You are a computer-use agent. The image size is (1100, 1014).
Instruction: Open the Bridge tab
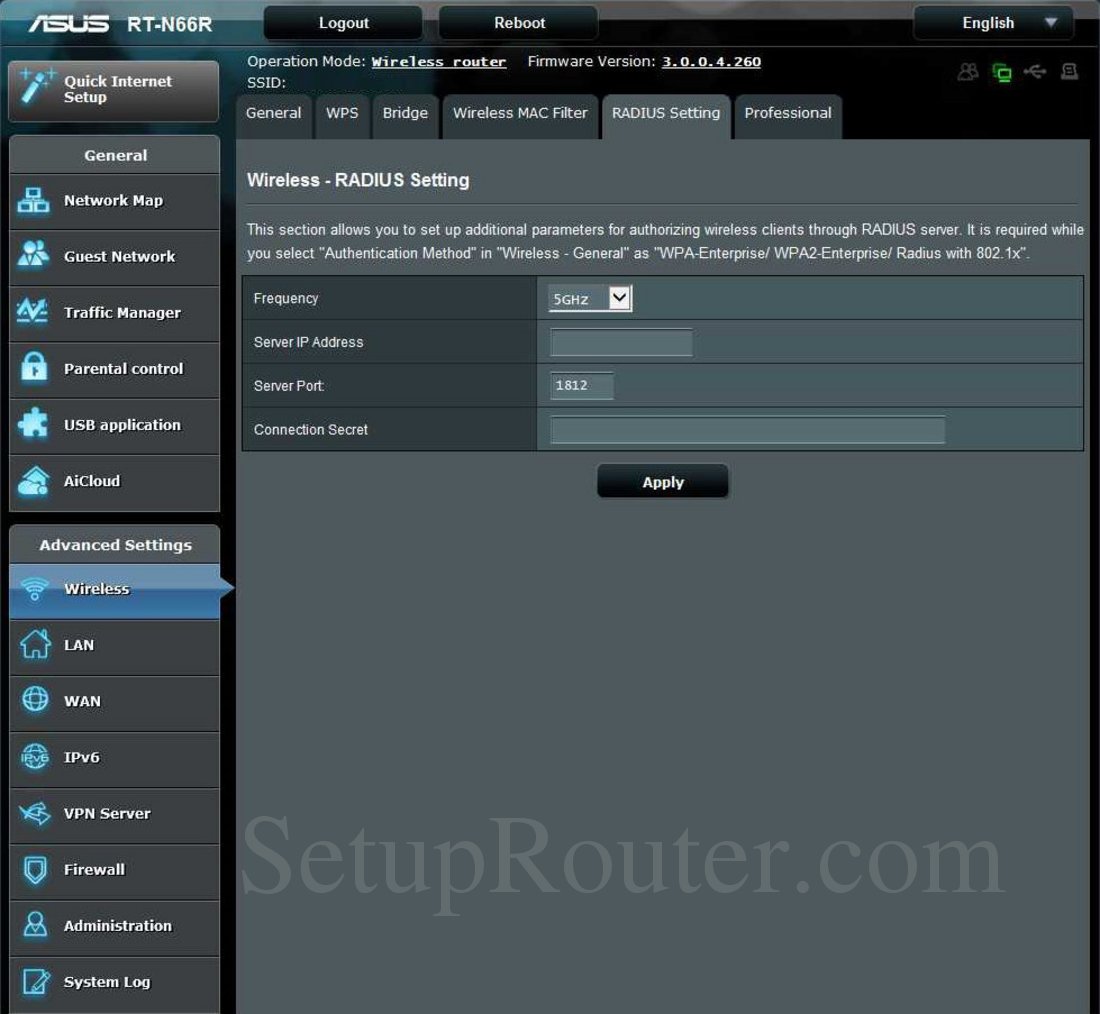(x=405, y=114)
